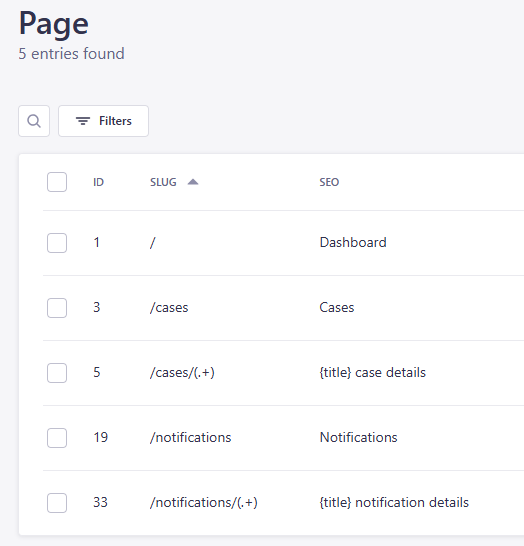Tick checkbox for entry ID 33
Viewport: 524px width, 546px height.
(57, 503)
